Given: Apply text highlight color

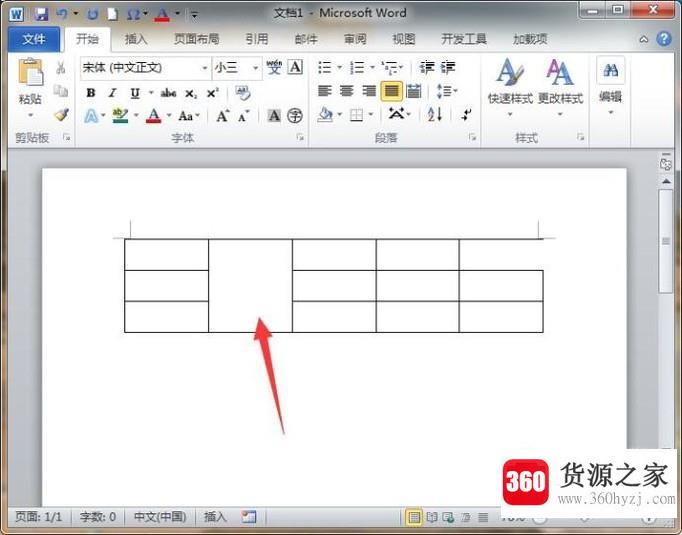Looking at the screenshot, I should click(x=120, y=116).
